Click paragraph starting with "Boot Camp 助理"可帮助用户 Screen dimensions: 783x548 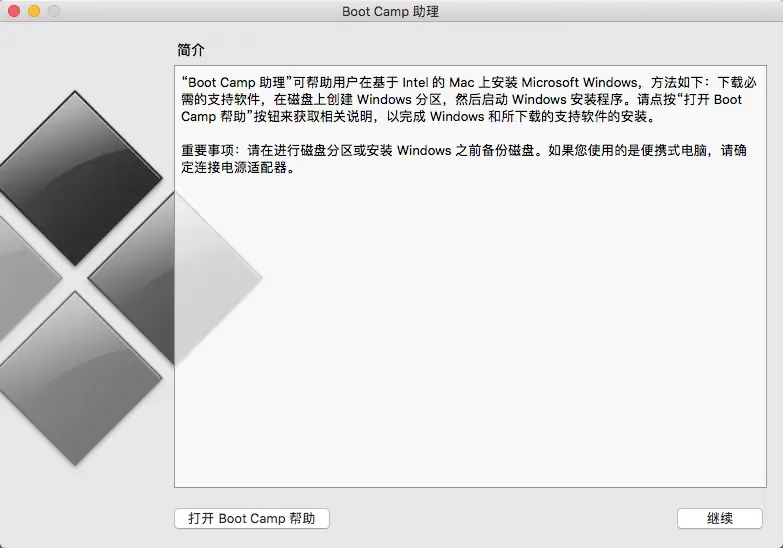[x=469, y=99]
